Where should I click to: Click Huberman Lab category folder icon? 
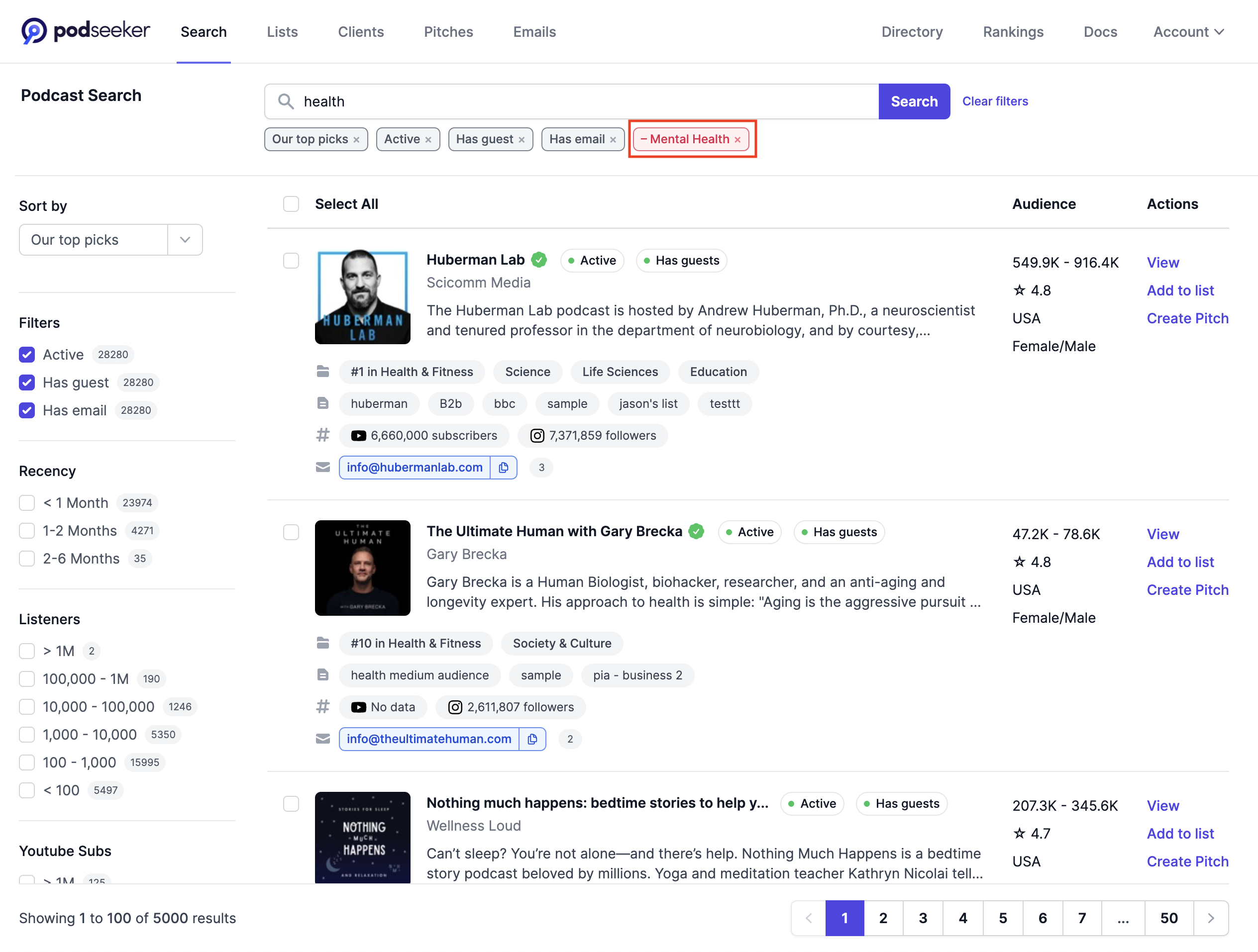point(323,372)
